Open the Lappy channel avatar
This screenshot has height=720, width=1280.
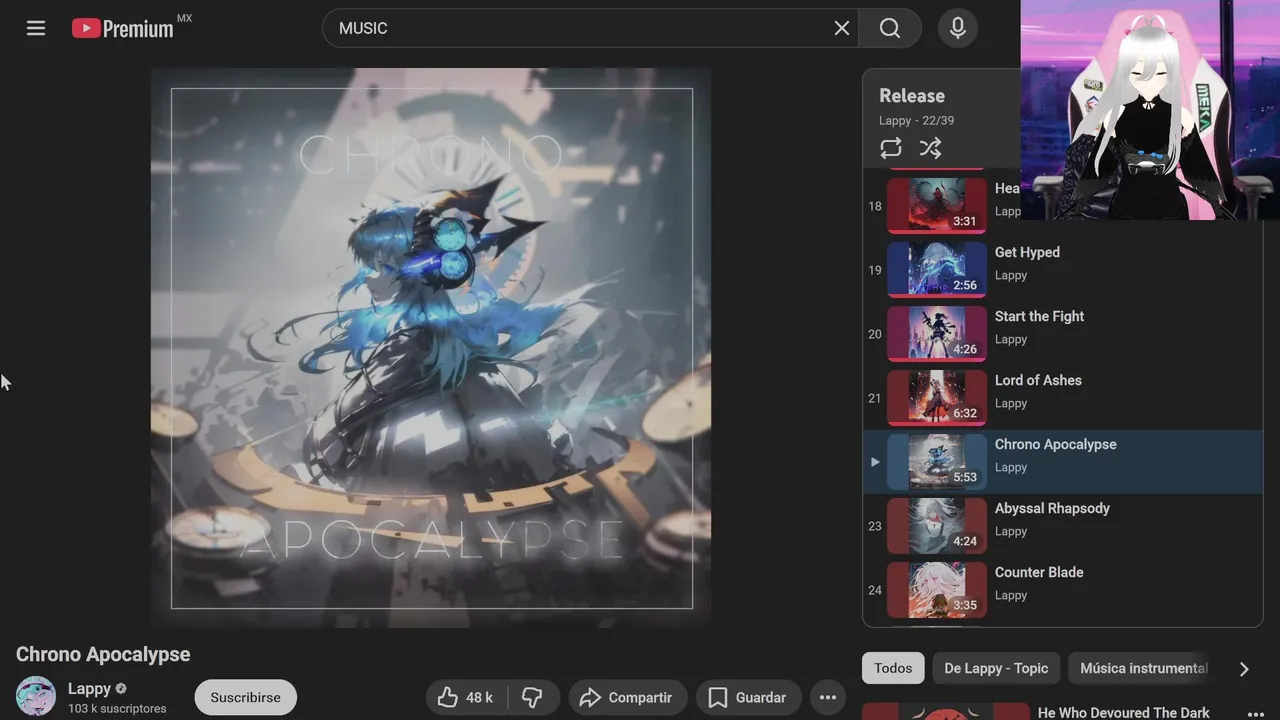tap(36, 696)
